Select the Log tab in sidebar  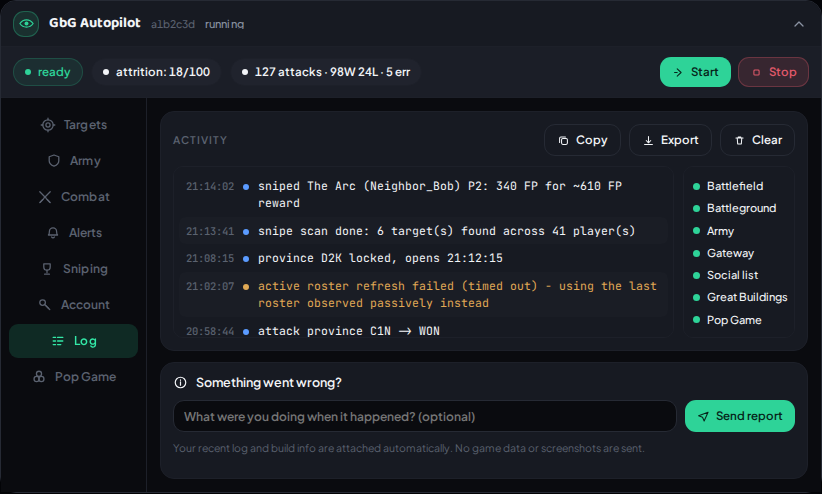coord(73,341)
